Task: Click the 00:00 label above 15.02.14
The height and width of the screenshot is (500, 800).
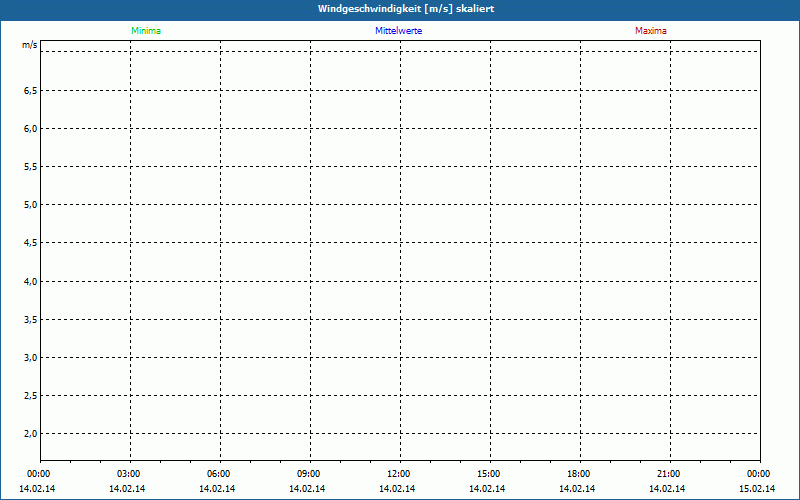Action: point(759,474)
